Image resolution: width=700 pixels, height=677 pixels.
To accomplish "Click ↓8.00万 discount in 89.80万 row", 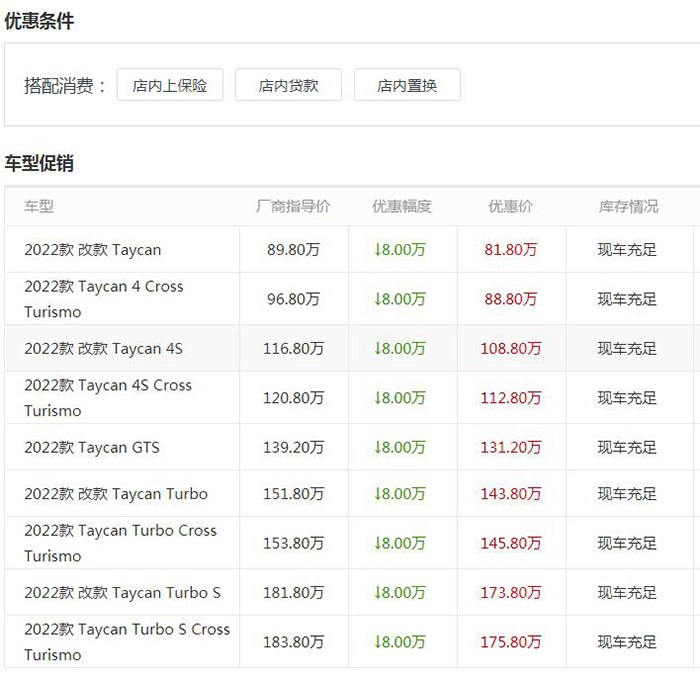I will click(x=400, y=250).
